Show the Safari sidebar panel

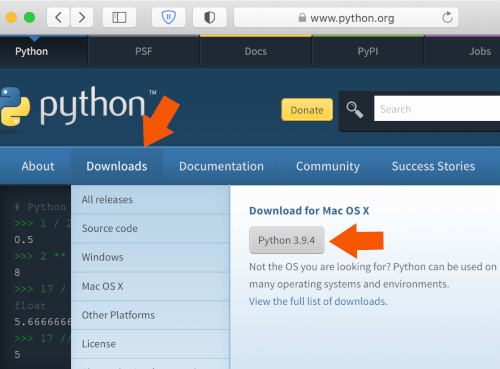(119, 17)
